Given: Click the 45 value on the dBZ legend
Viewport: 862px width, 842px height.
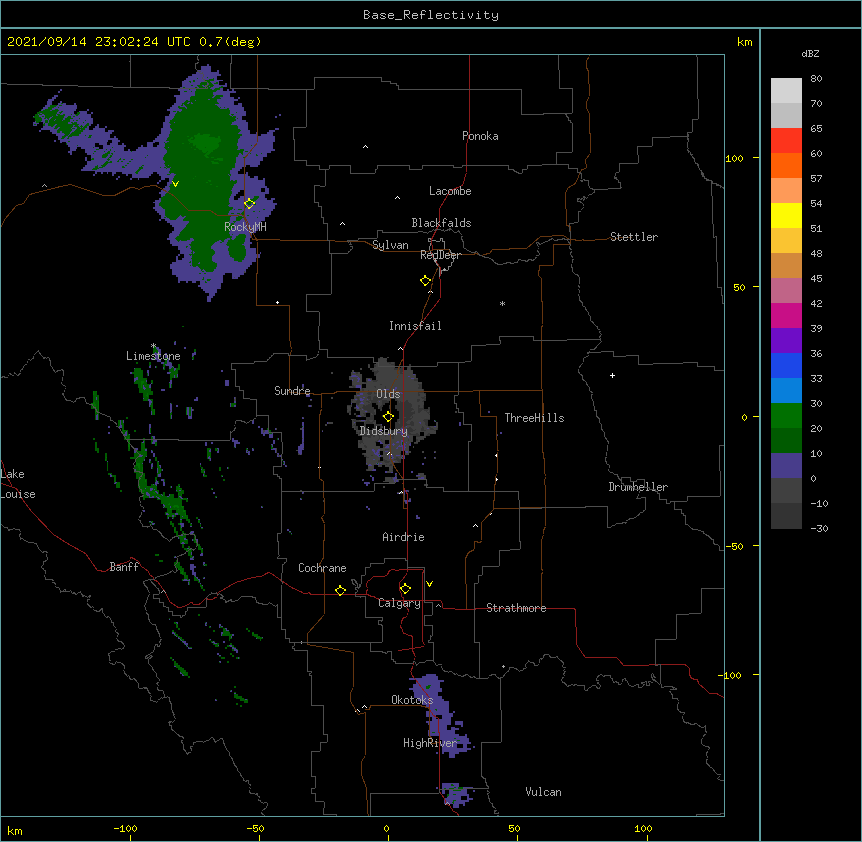Looking at the screenshot, I should (816, 278).
